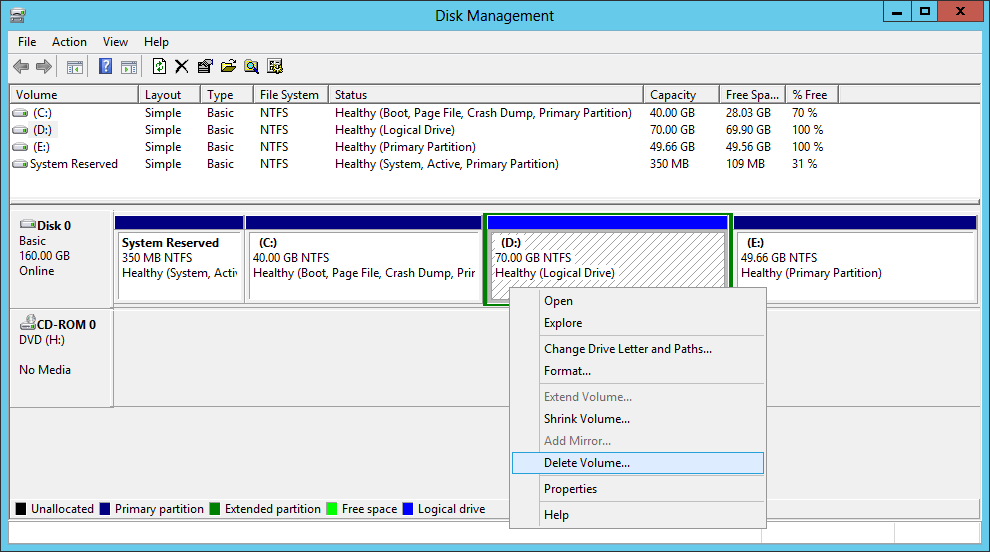The height and width of the screenshot is (552, 990).
Task: Click the Delete (X) toolbar icon
Action: coord(182,66)
